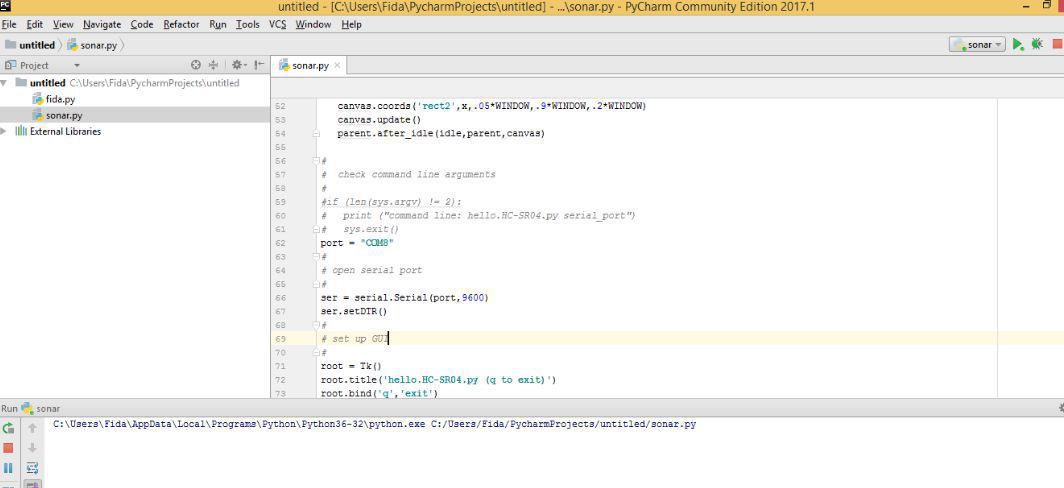Open the File menu

(9, 24)
